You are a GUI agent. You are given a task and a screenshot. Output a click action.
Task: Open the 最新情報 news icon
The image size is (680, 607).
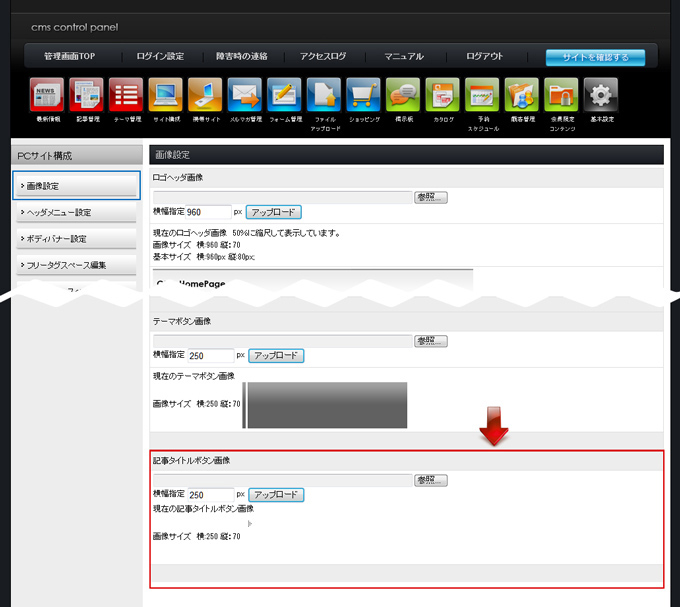point(48,95)
